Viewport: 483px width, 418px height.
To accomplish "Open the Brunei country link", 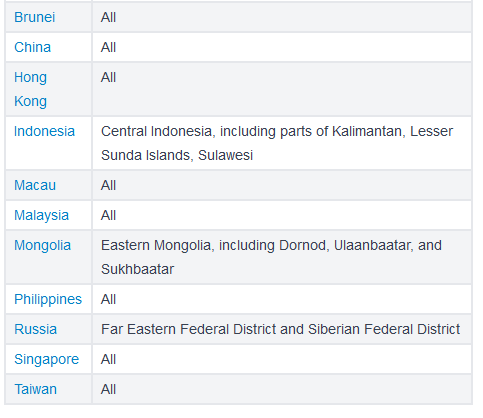I will (x=34, y=17).
